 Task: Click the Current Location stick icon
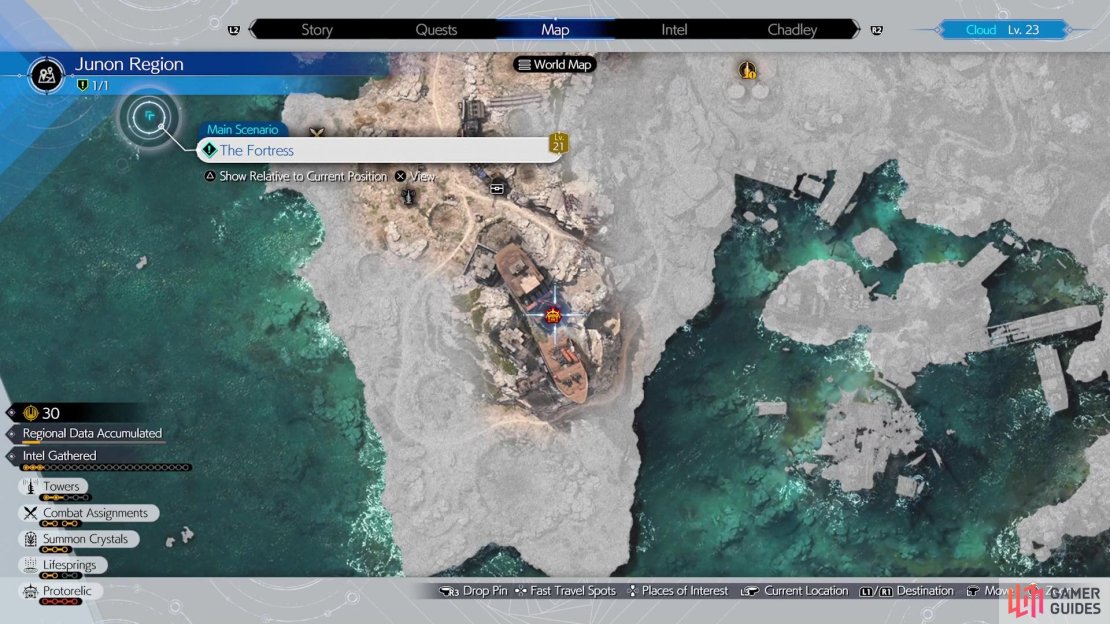pyautogui.click(x=749, y=591)
